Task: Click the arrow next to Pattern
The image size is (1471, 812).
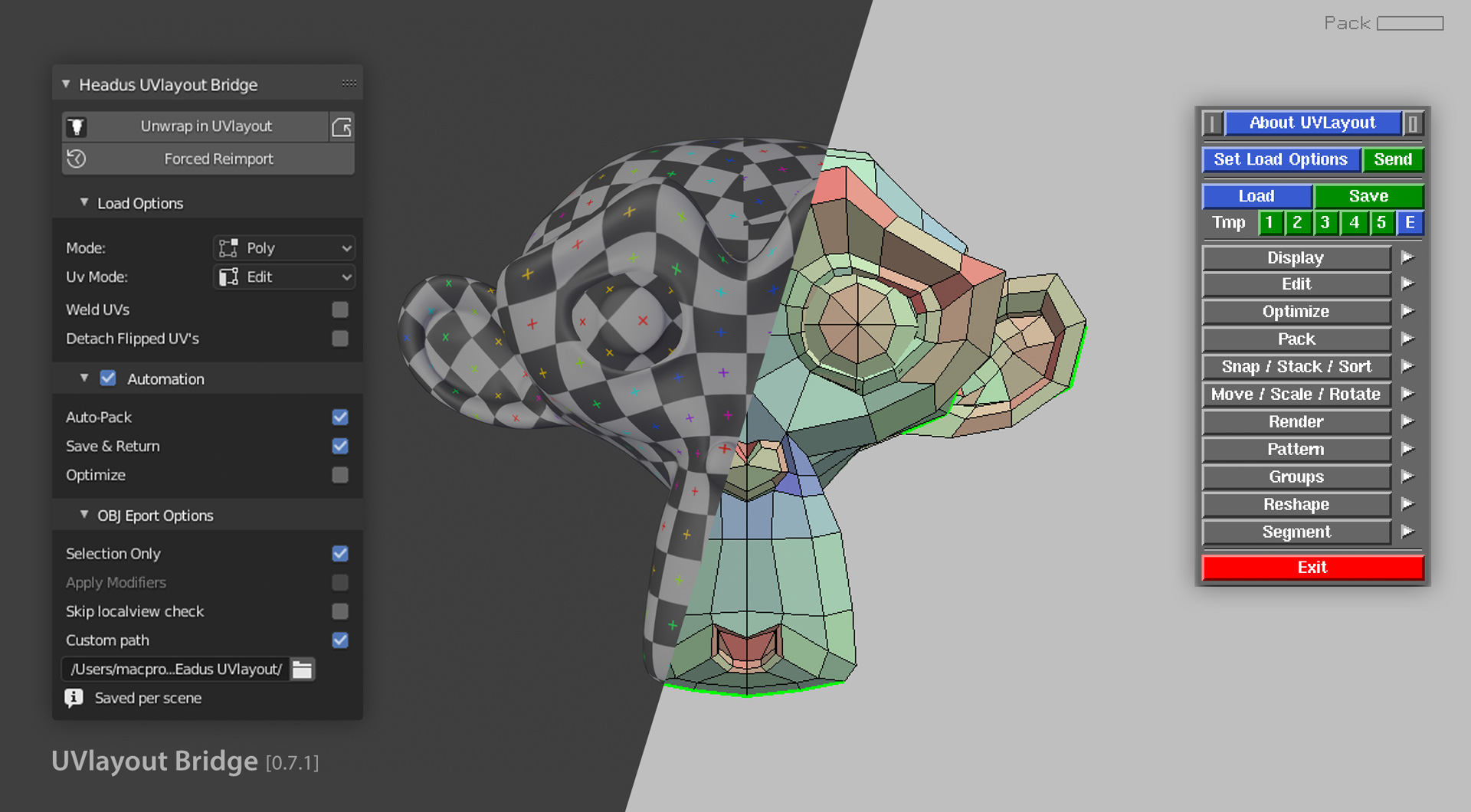Action: [x=1407, y=450]
